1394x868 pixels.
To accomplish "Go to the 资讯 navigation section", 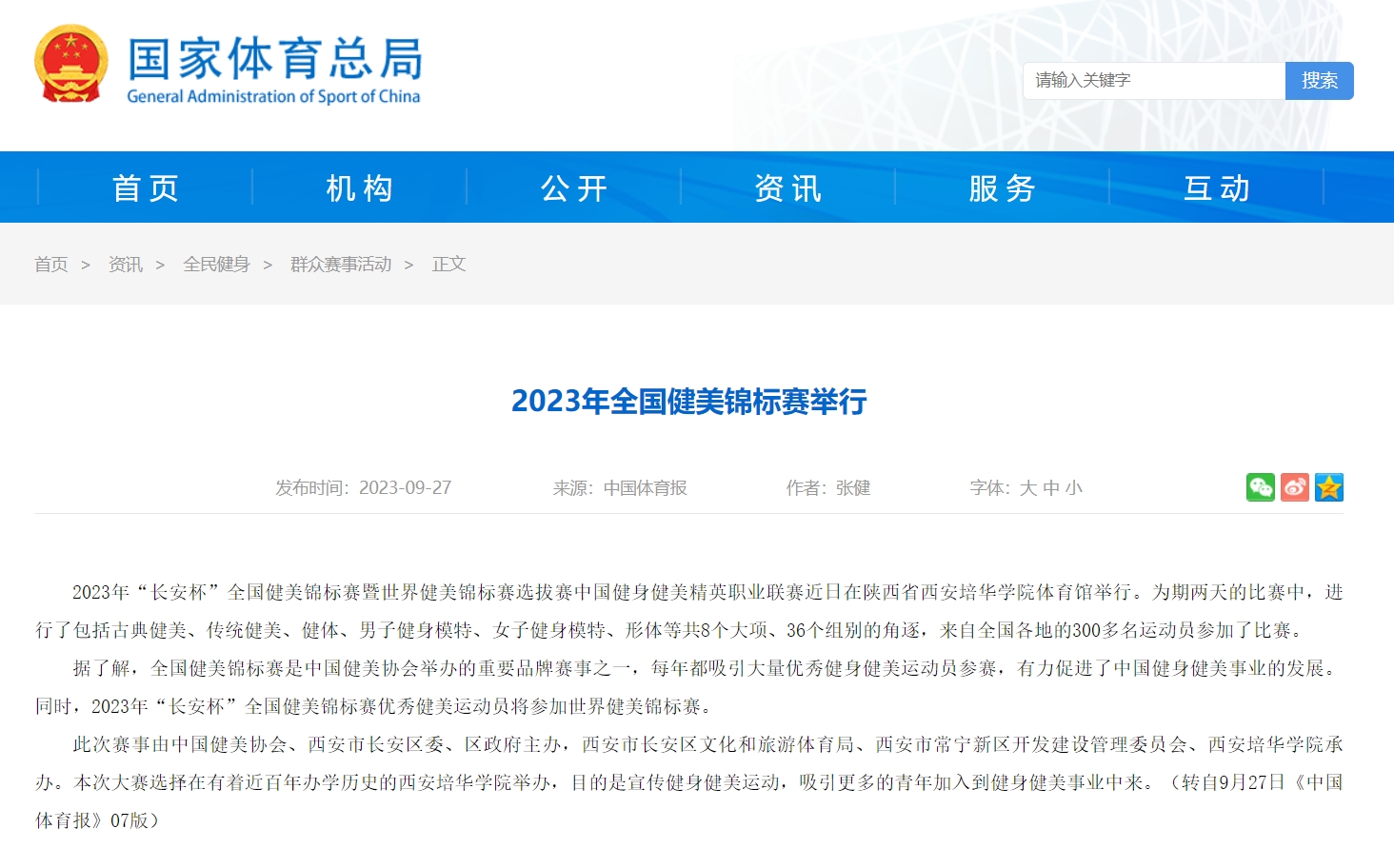I will pos(787,187).
